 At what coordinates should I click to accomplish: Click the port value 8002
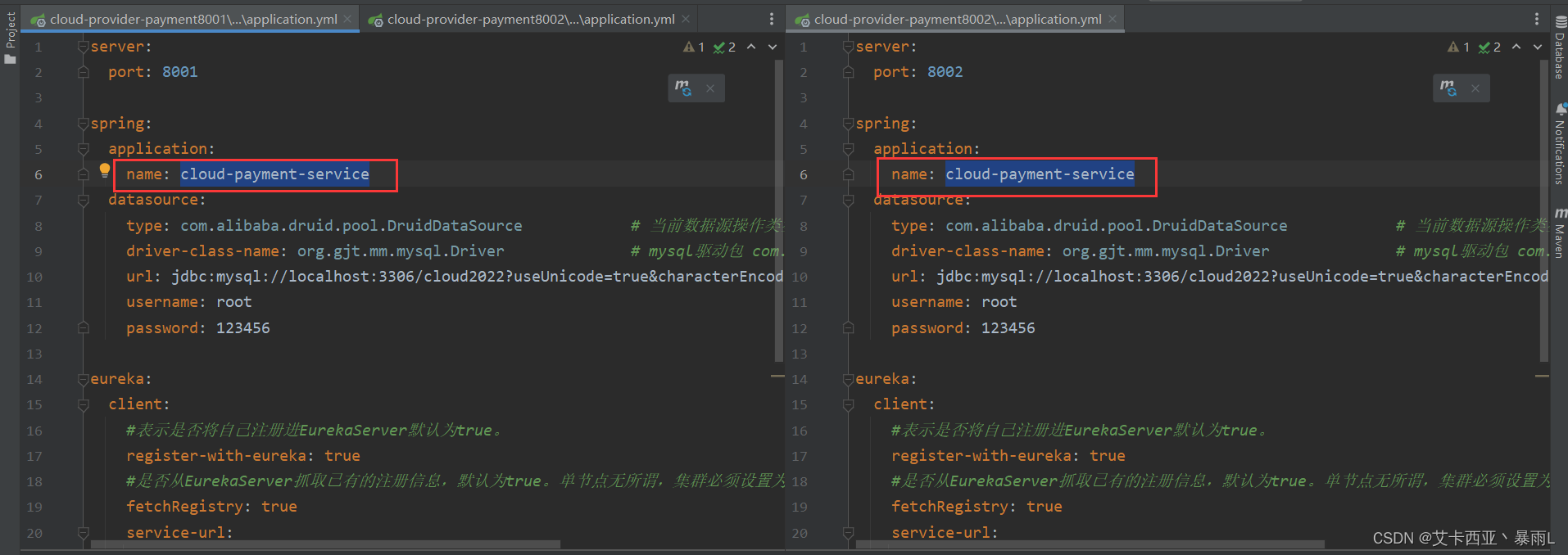pyautogui.click(x=945, y=72)
